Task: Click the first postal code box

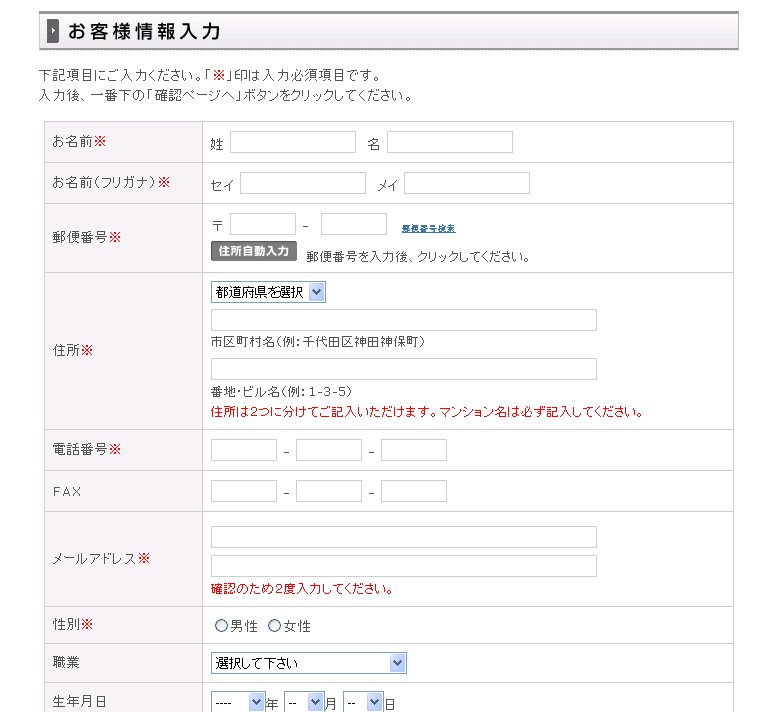Action: tap(262, 224)
